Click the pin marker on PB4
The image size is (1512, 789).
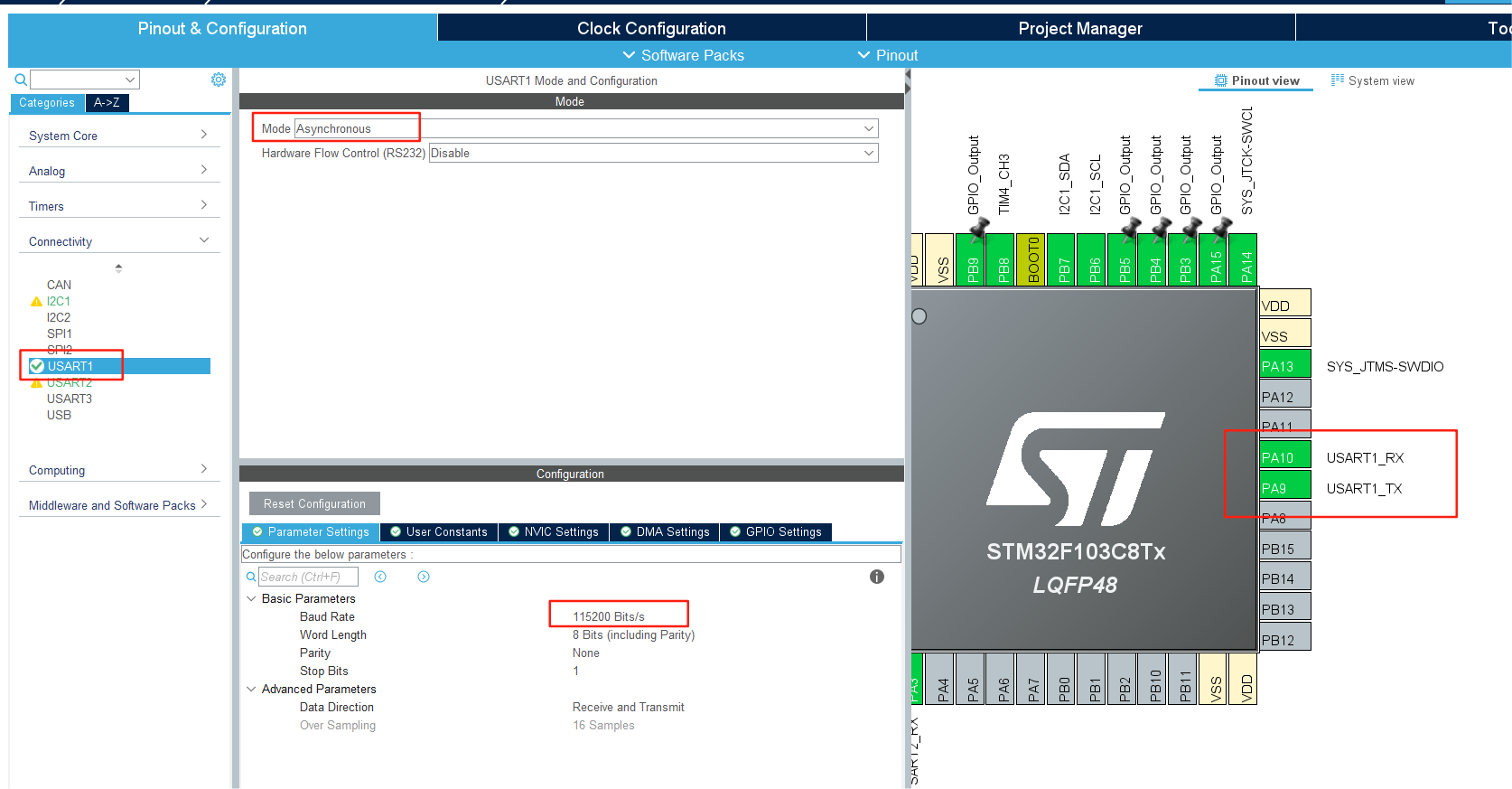(x=1161, y=230)
